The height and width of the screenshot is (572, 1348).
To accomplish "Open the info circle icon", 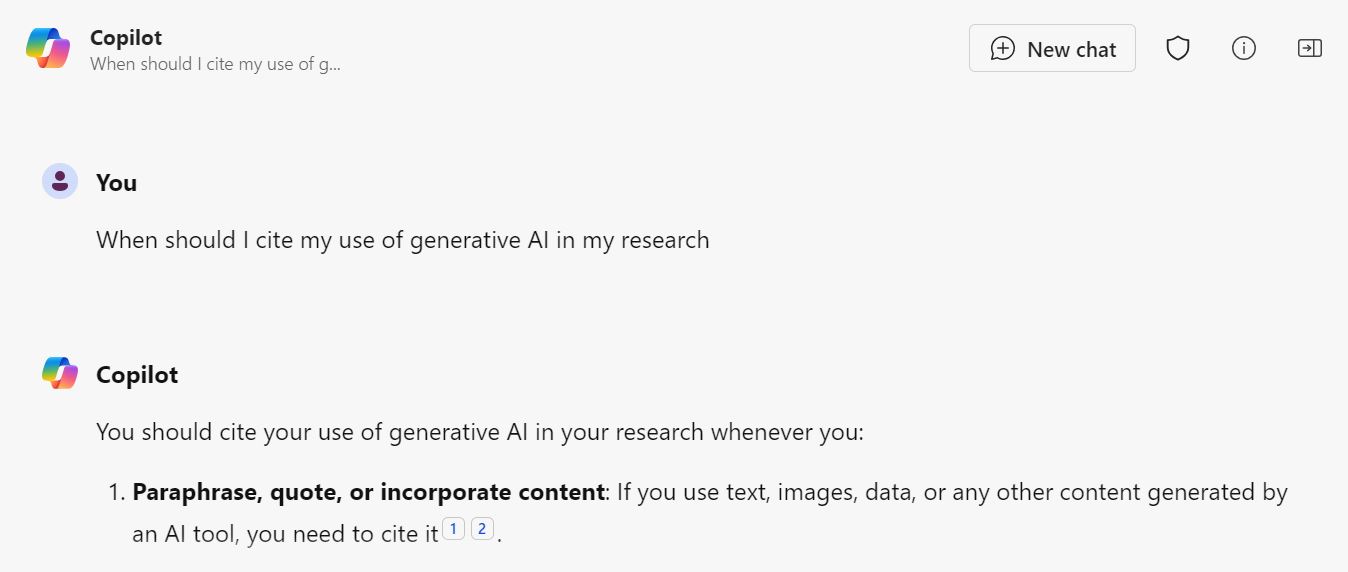I will [1243, 48].
